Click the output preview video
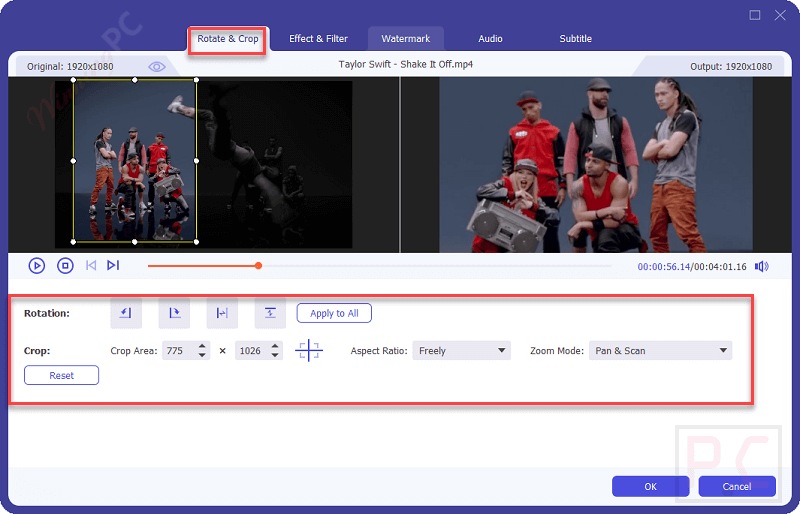 pos(596,164)
